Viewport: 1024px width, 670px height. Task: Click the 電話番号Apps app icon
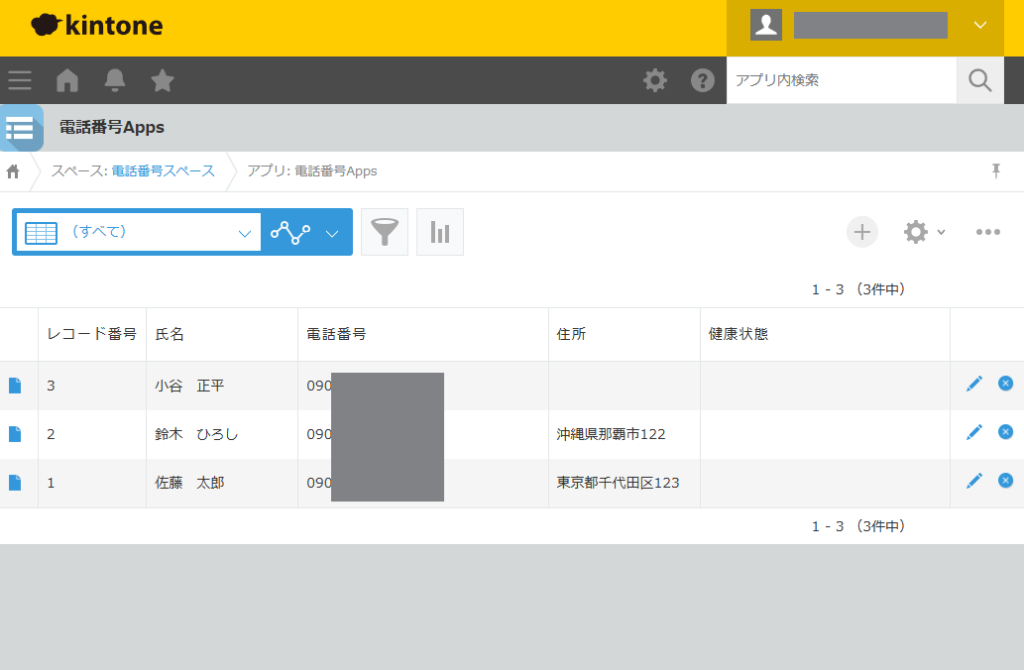(x=21, y=128)
